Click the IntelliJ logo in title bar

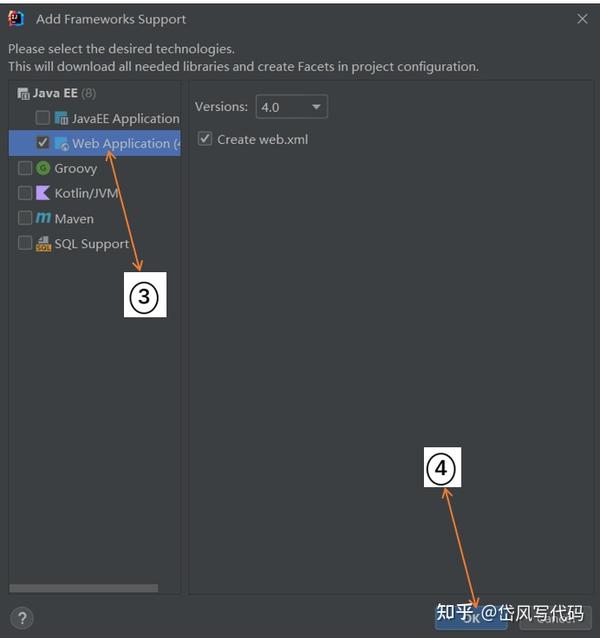pyautogui.click(x=16, y=18)
